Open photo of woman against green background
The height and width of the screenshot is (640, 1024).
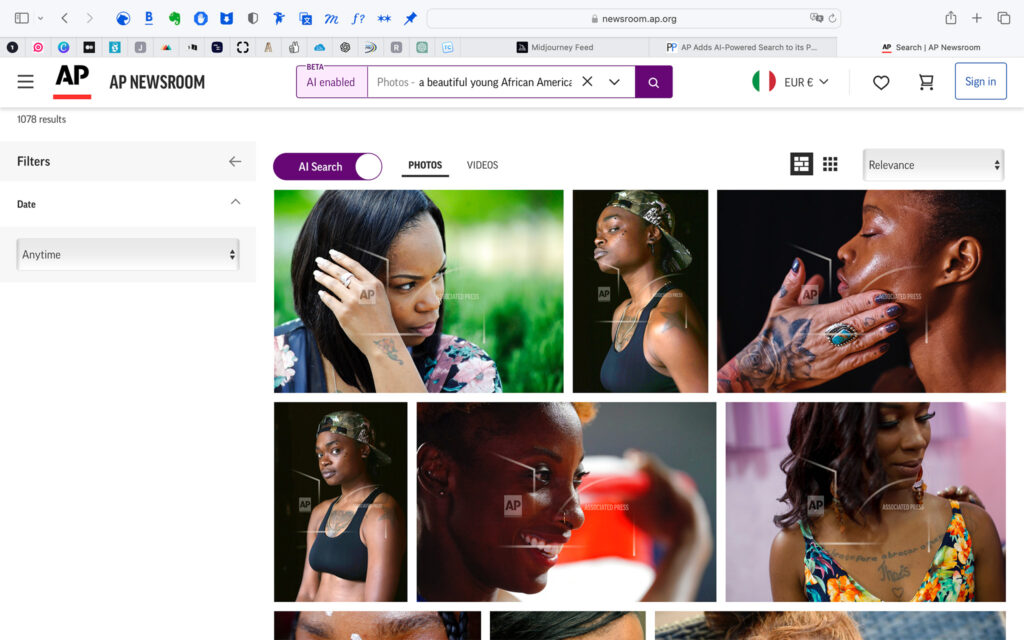(x=419, y=291)
